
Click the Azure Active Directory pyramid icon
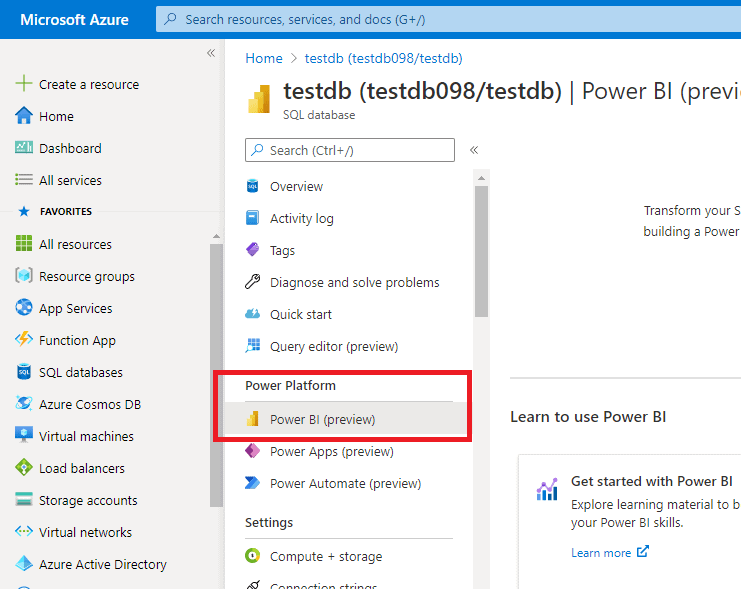coord(24,563)
